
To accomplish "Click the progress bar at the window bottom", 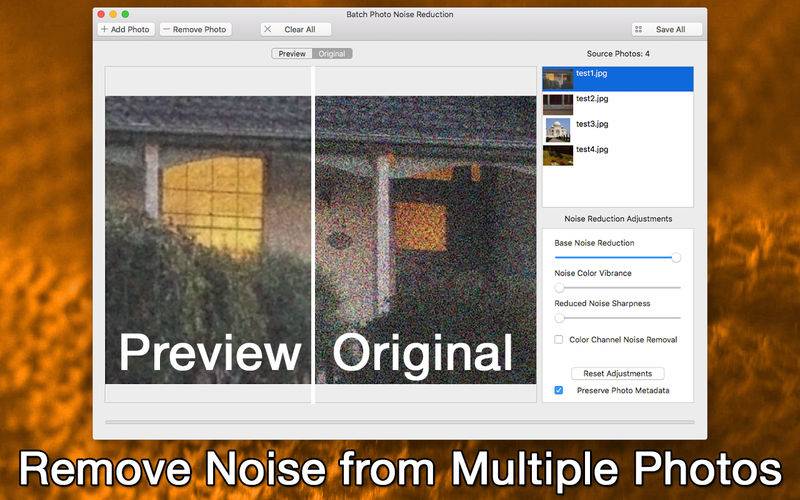I will pyautogui.click(x=399, y=422).
